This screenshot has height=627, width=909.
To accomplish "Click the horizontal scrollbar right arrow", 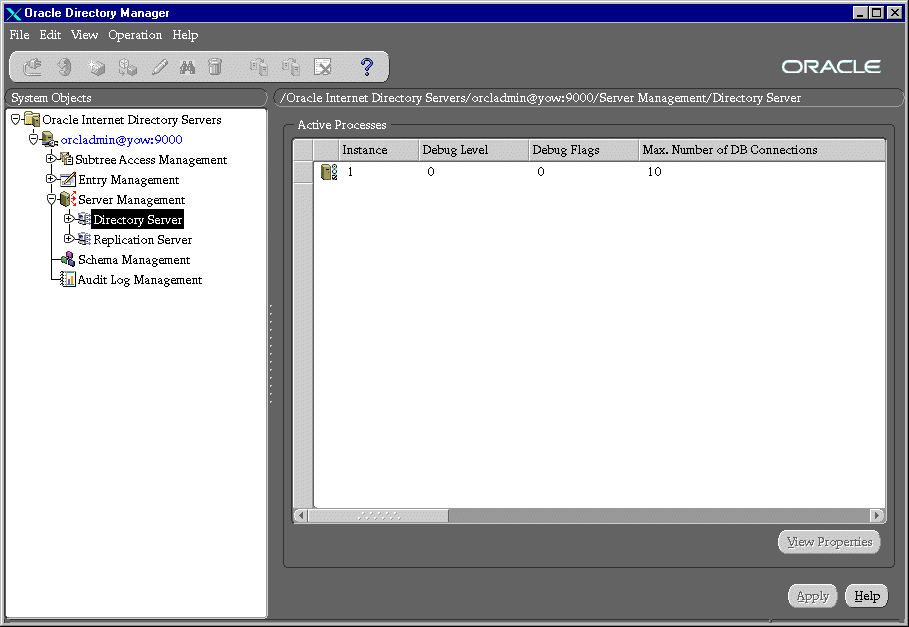I will click(x=877, y=516).
